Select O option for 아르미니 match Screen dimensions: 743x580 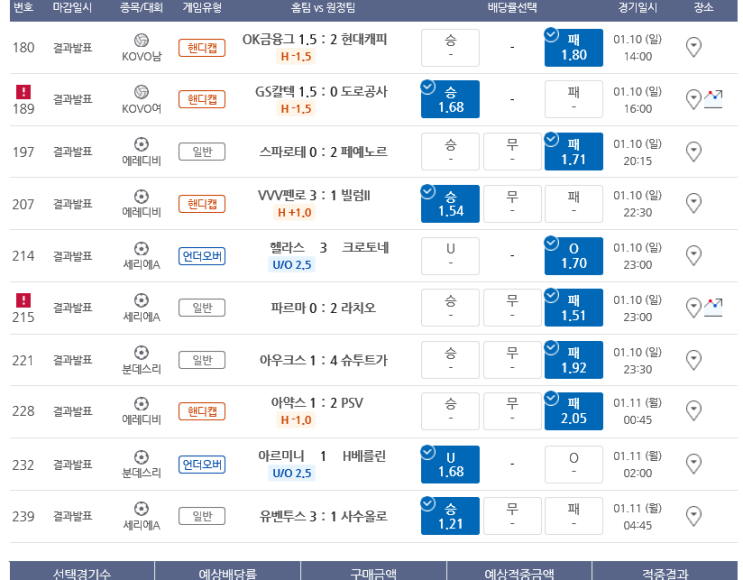tap(573, 464)
